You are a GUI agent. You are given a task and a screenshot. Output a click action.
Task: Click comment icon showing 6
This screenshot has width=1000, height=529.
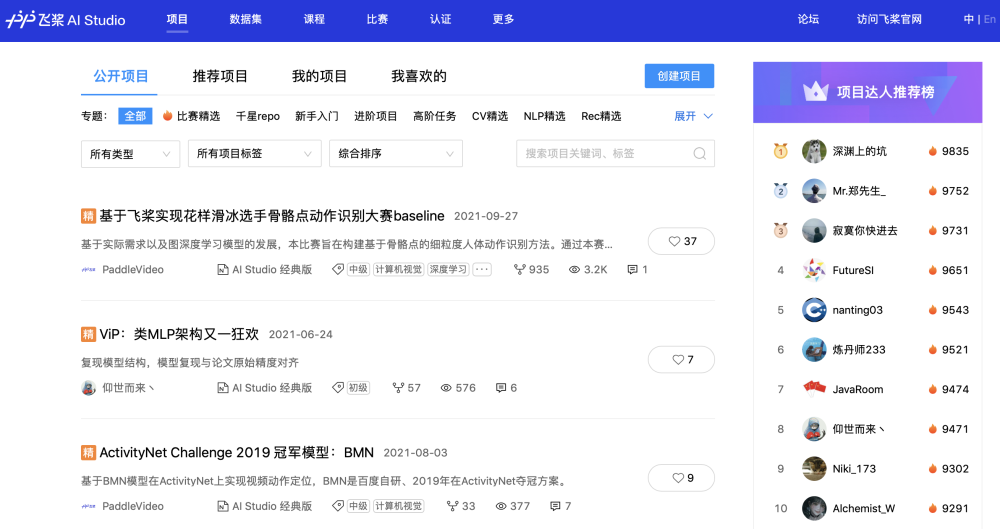[x=501, y=387]
